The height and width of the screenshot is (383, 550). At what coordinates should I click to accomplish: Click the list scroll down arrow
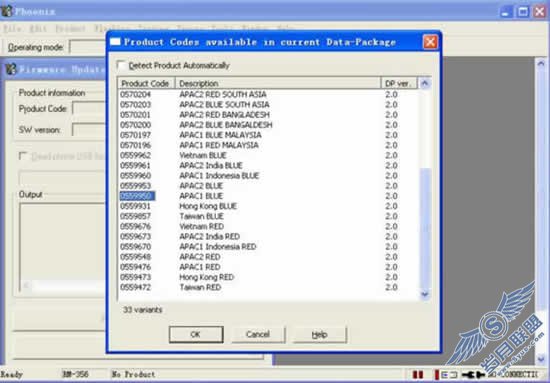425,294
